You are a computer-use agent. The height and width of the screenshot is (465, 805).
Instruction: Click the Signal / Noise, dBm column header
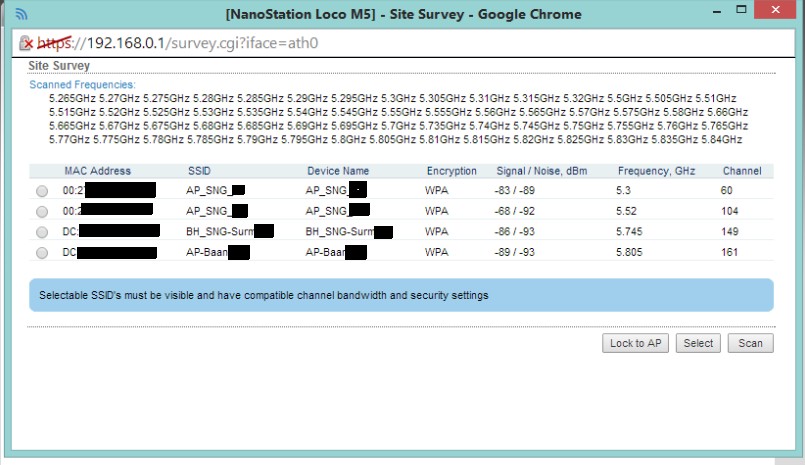542,171
